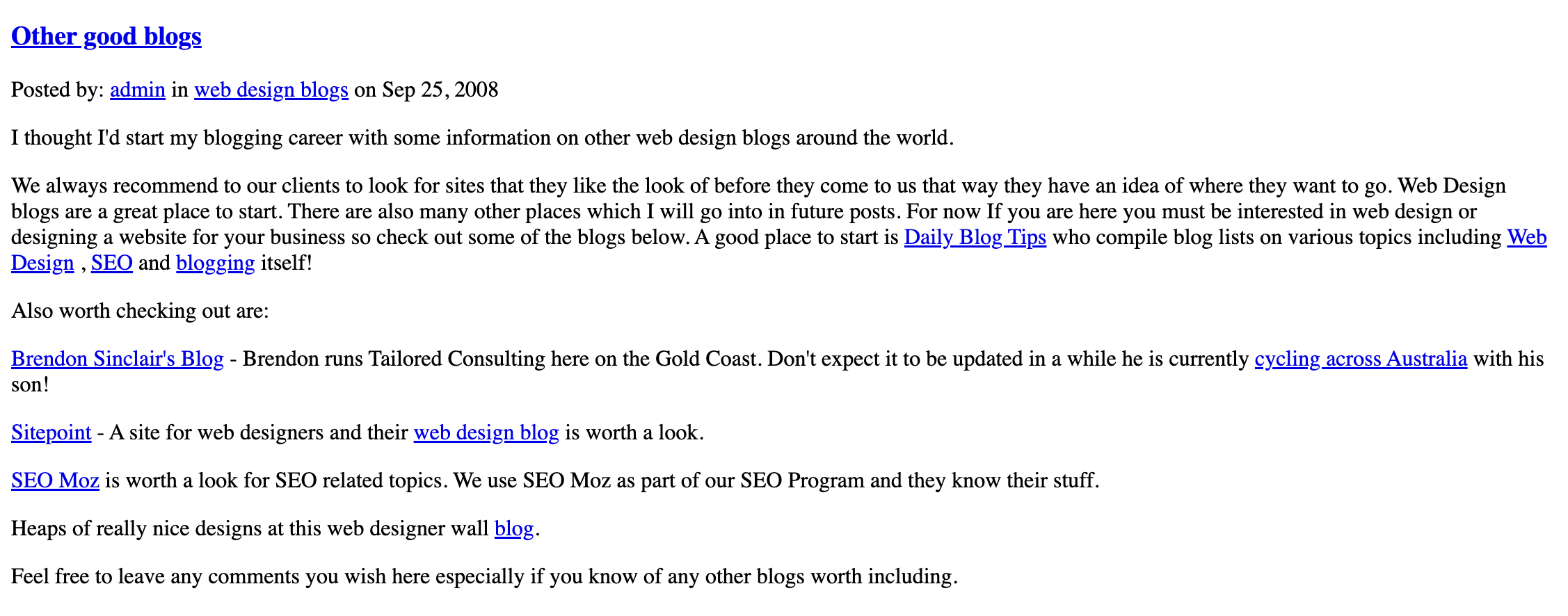Open the web design blogs category link

tap(271, 90)
